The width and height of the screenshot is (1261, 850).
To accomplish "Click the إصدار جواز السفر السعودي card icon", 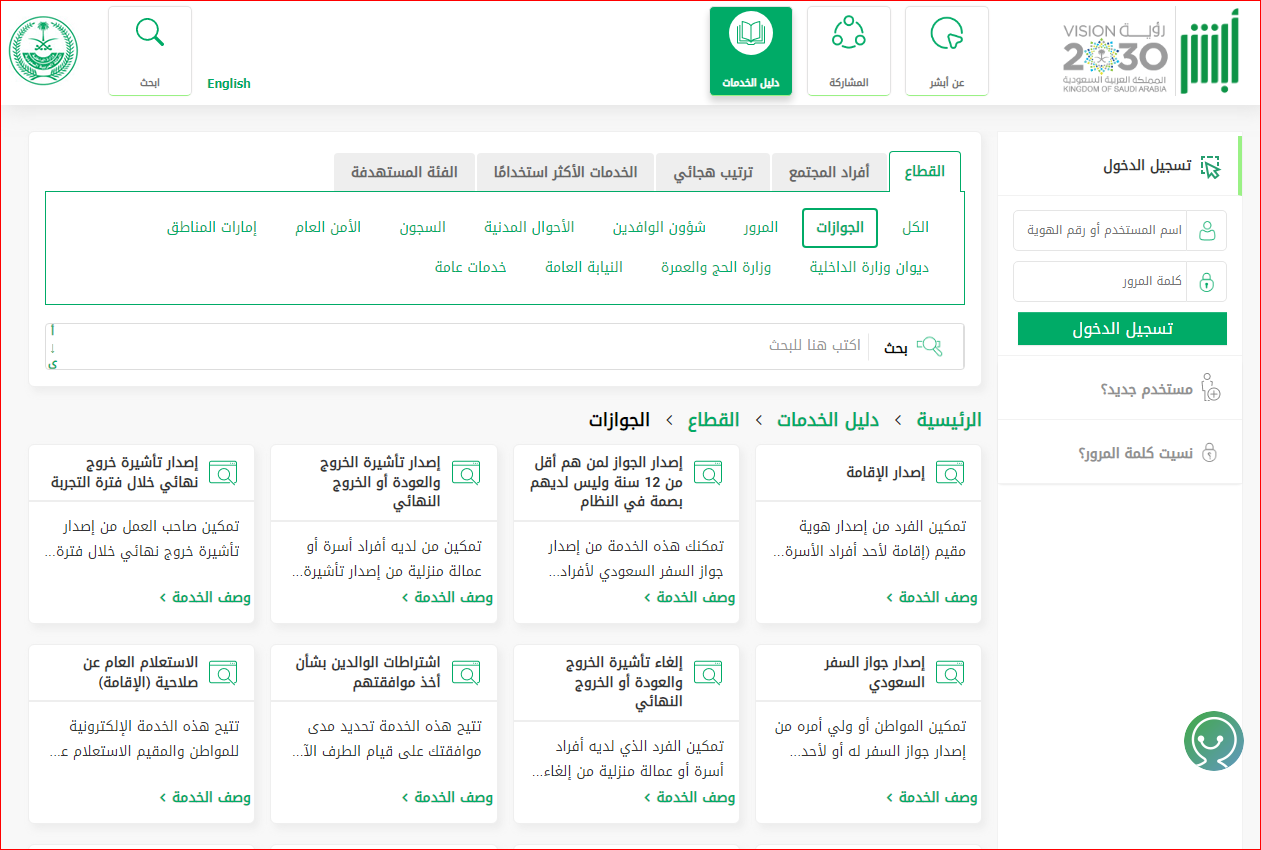I will [950, 672].
